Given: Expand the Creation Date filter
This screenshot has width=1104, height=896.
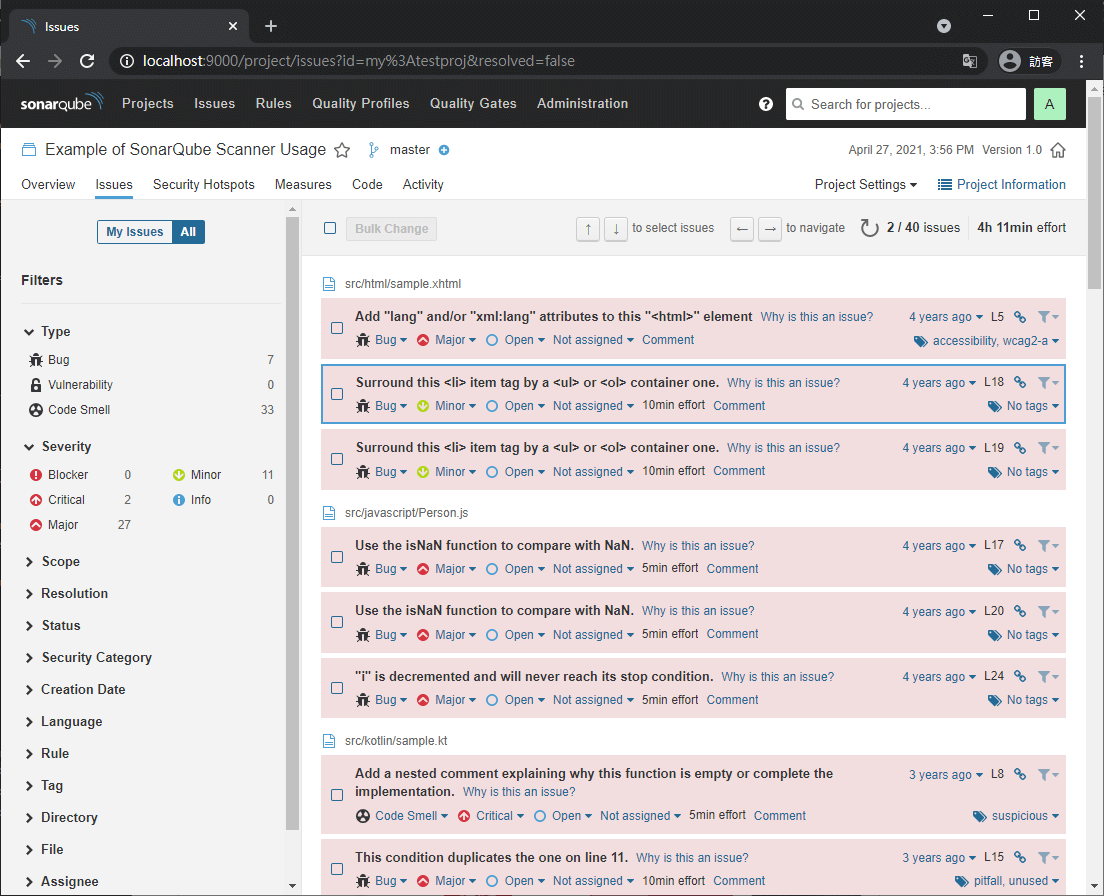Looking at the screenshot, I should point(75,690).
